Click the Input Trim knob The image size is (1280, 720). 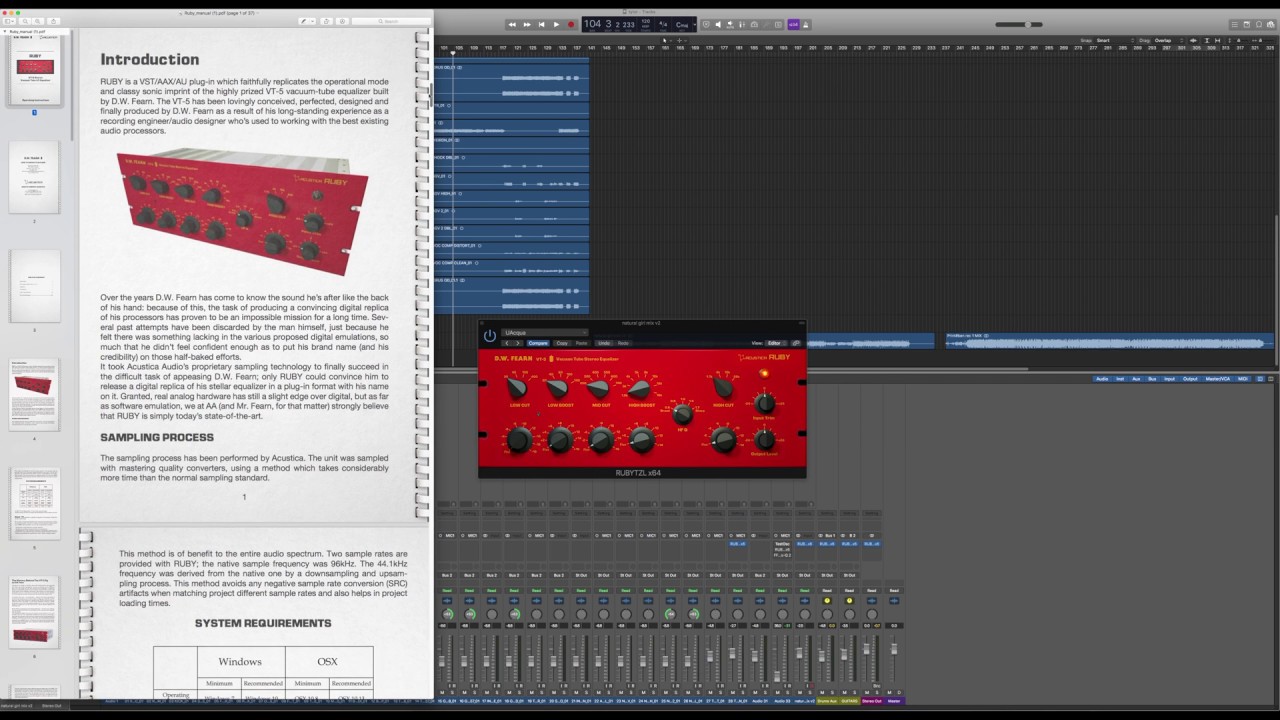pos(764,403)
